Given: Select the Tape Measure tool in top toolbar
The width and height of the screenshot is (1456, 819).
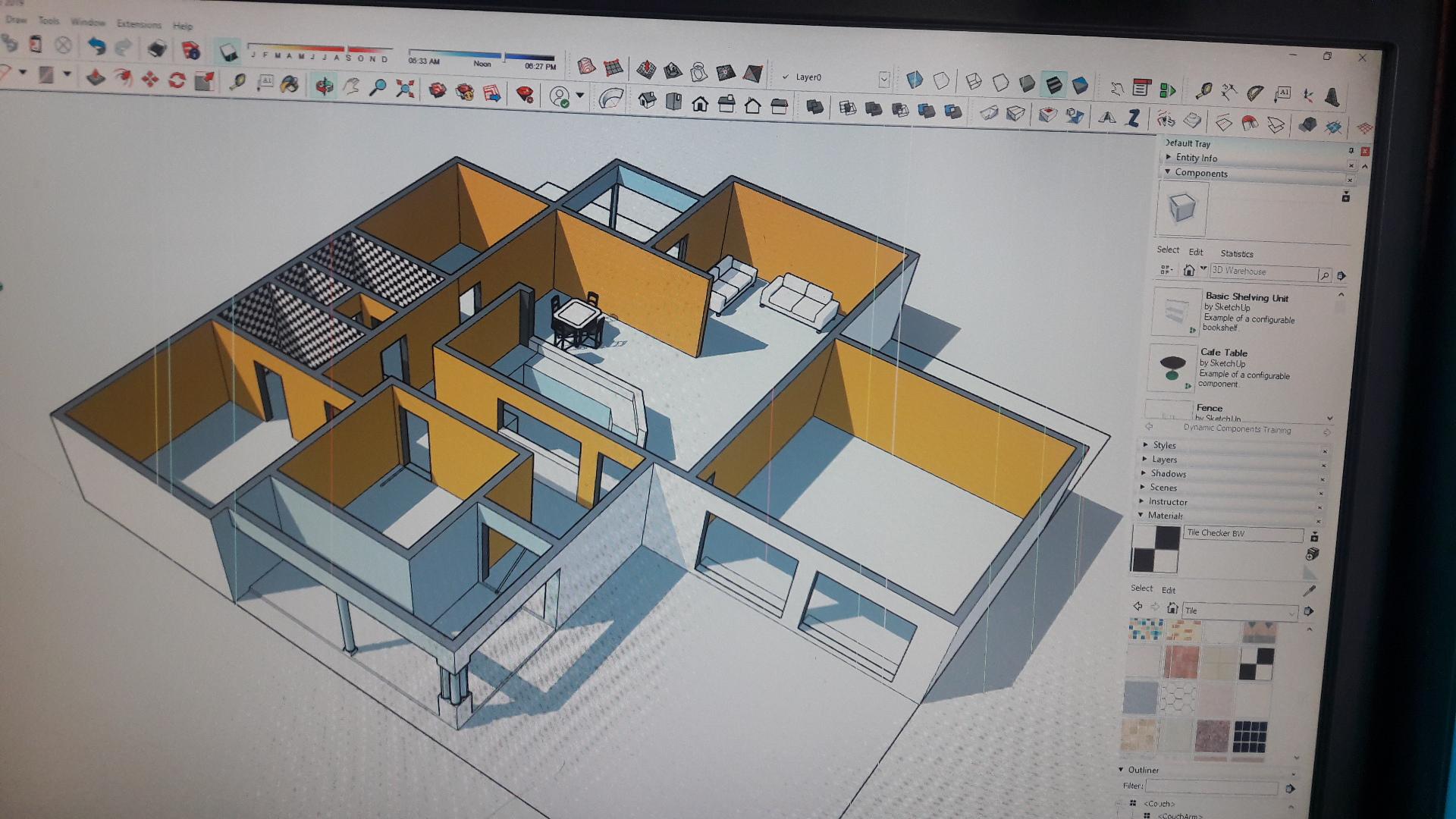Looking at the screenshot, I should (1203, 92).
